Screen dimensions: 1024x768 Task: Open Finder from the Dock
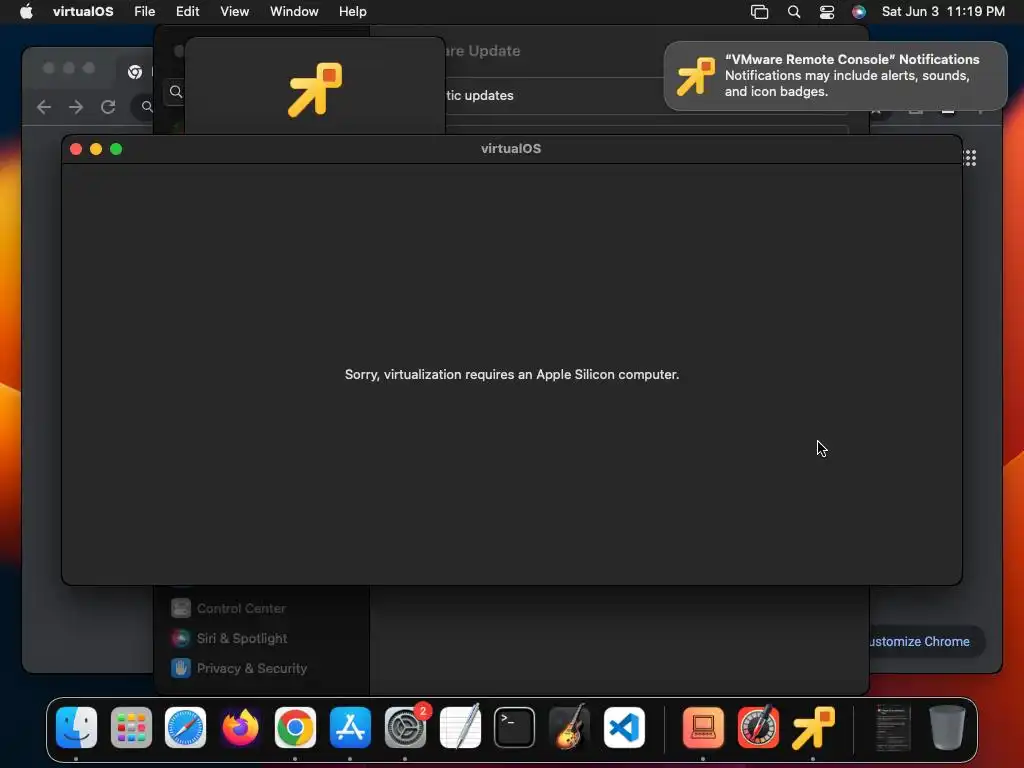(x=76, y=727)
